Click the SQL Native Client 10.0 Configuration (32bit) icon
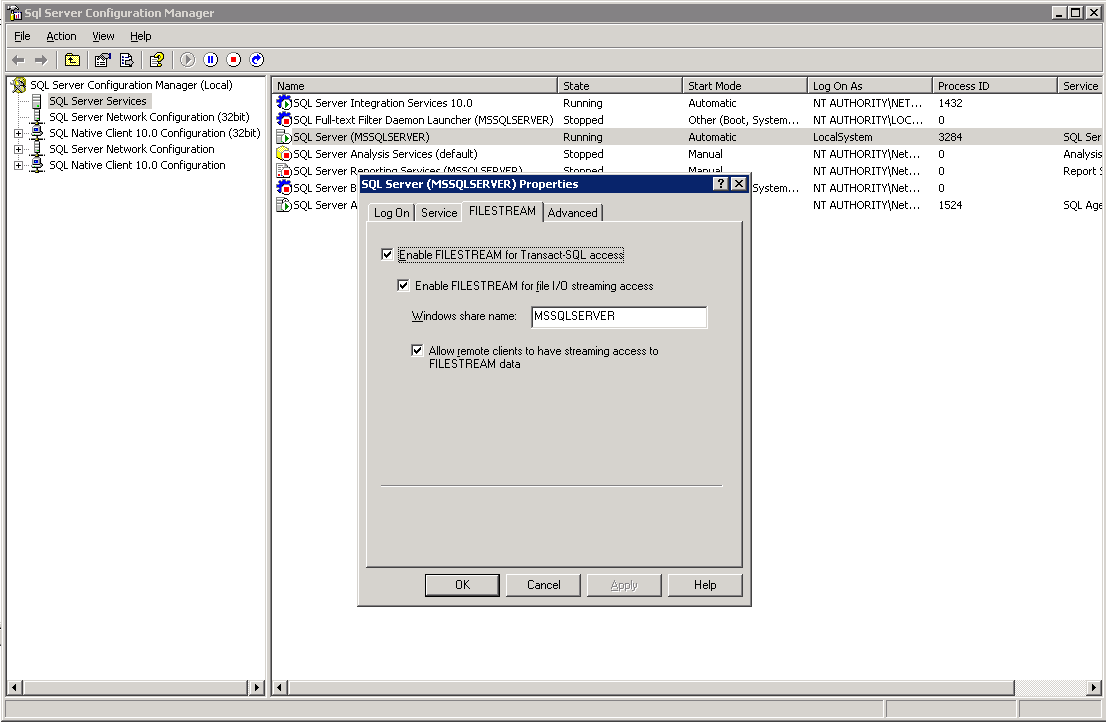Image resolution: width=1106 pixels, height=722 pixels. (37, 133)
